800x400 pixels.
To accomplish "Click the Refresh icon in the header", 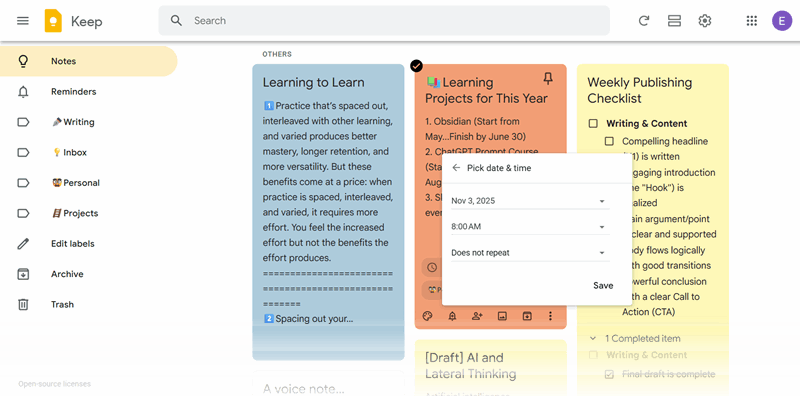I will (x=644, y=20).
